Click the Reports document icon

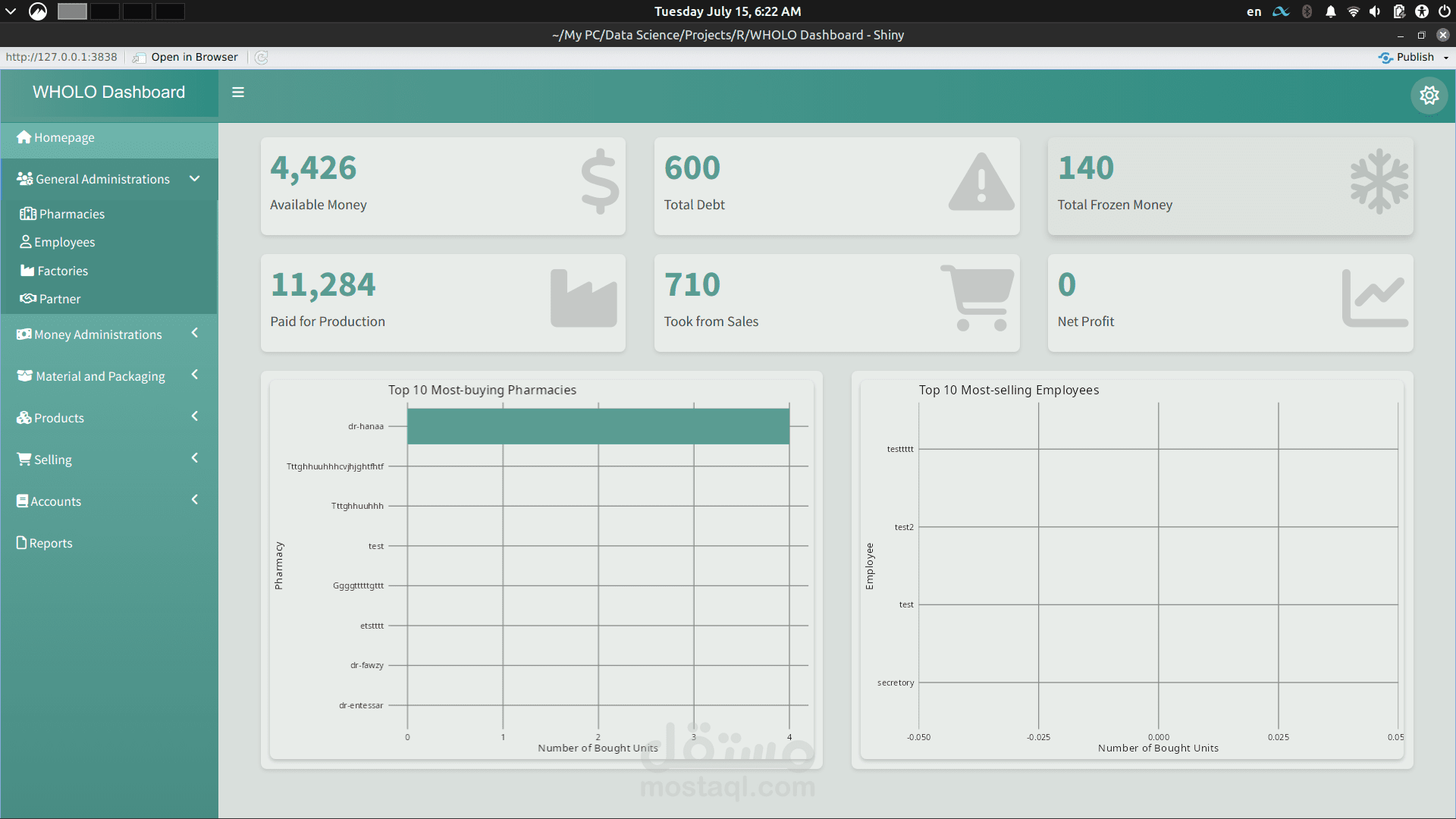[20, 542]
